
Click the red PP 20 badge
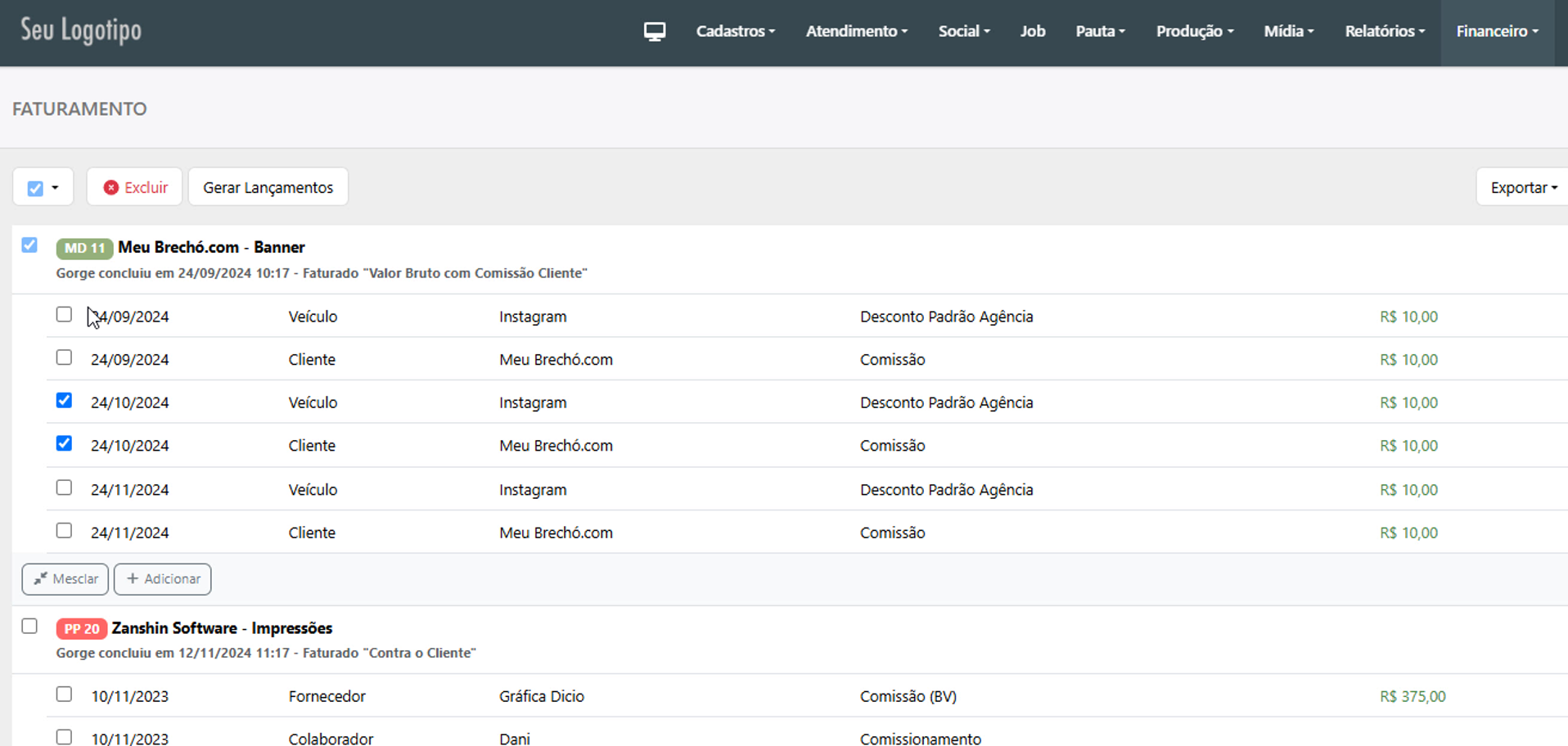pyautogui.click(x=82, y=629)
